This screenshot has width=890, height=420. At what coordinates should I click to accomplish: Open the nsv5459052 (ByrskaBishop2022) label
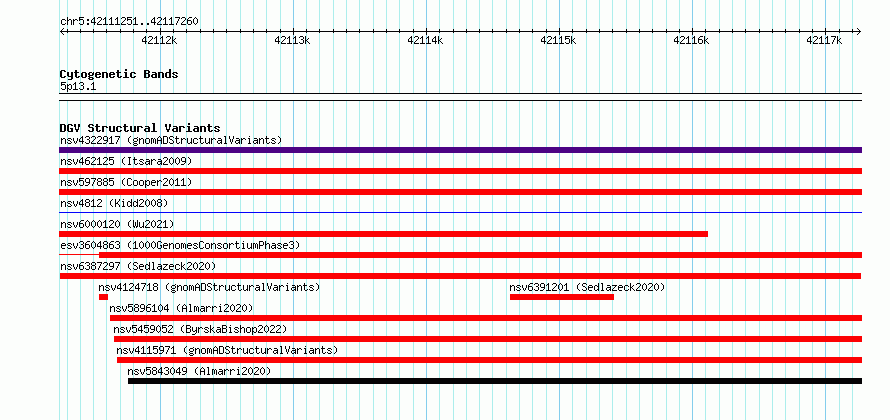tap(200, 329)
